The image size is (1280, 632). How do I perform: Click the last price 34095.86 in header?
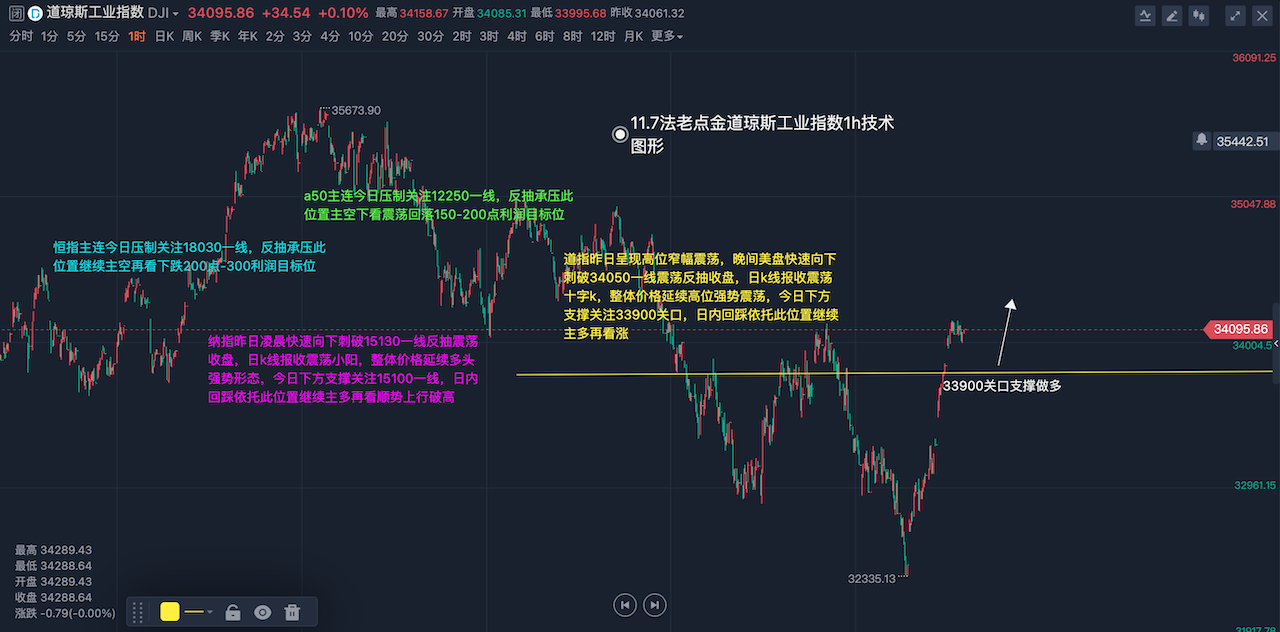(x=221, y=13)
